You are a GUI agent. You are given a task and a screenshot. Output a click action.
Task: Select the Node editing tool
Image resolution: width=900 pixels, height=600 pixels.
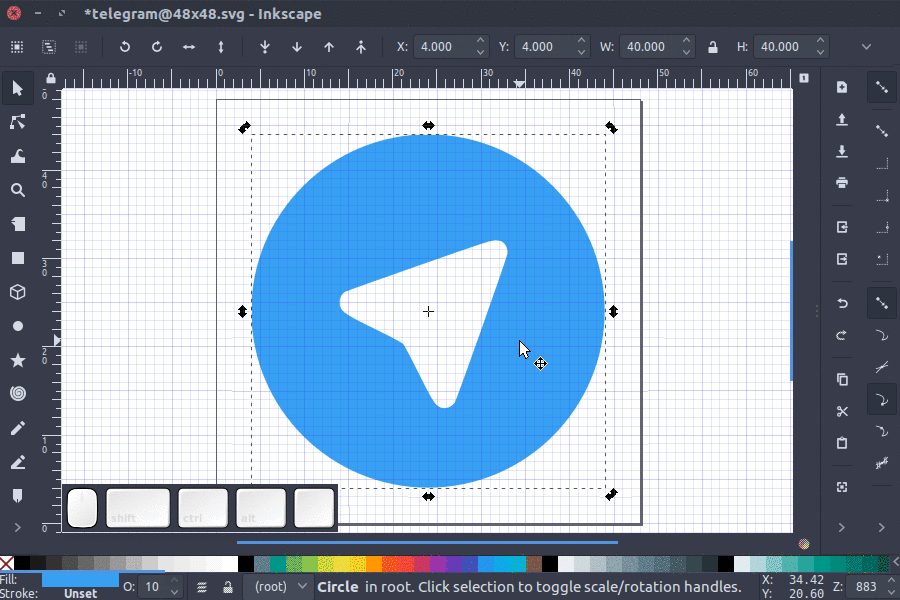coord(17,122)
